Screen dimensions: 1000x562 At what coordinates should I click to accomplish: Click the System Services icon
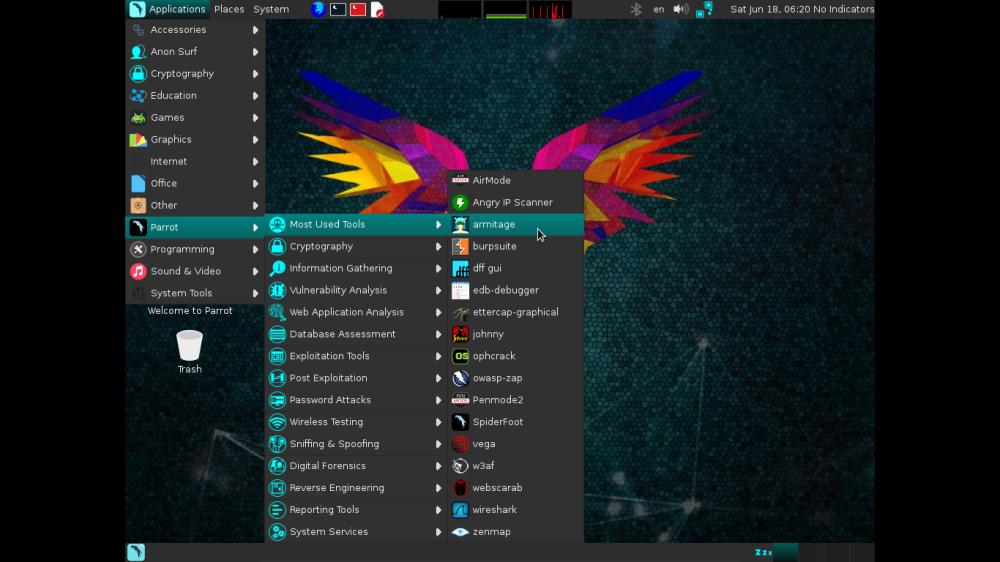(x=277, y=532)
